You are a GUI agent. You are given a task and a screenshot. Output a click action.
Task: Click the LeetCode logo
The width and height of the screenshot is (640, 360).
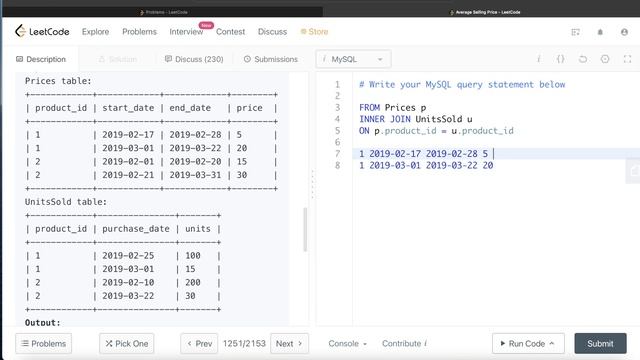point(42,31)
